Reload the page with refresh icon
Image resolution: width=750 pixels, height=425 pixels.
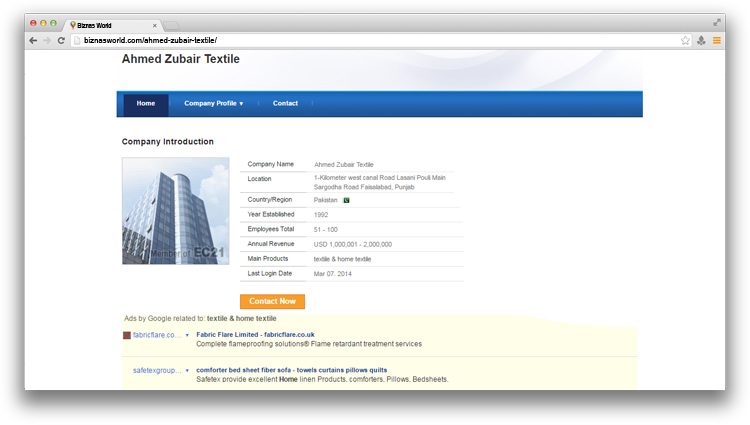tap(61, 41)
